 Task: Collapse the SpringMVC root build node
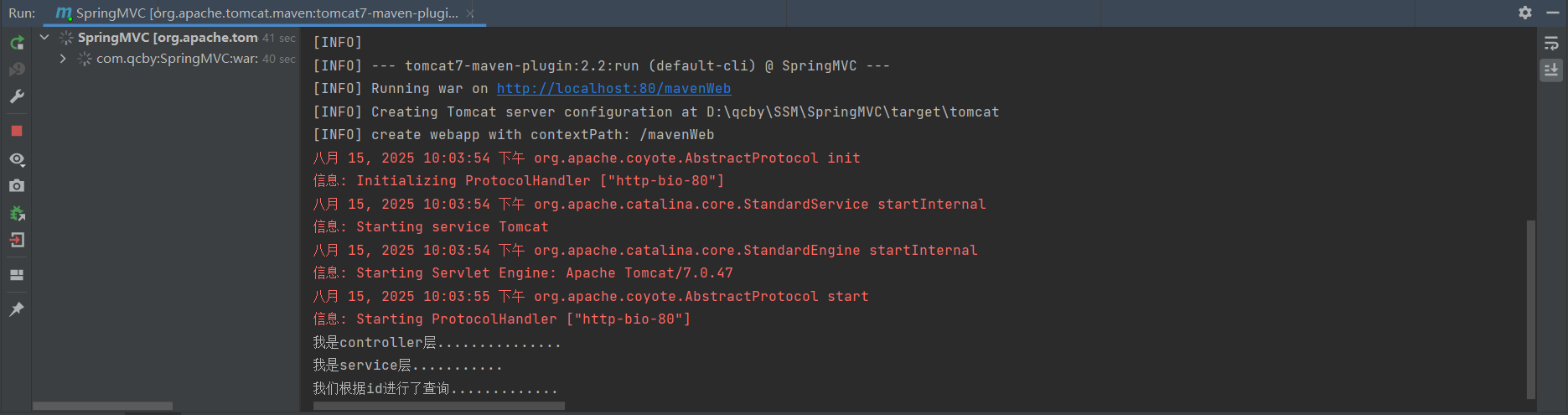pyautogui.click(x=44, y=37)
